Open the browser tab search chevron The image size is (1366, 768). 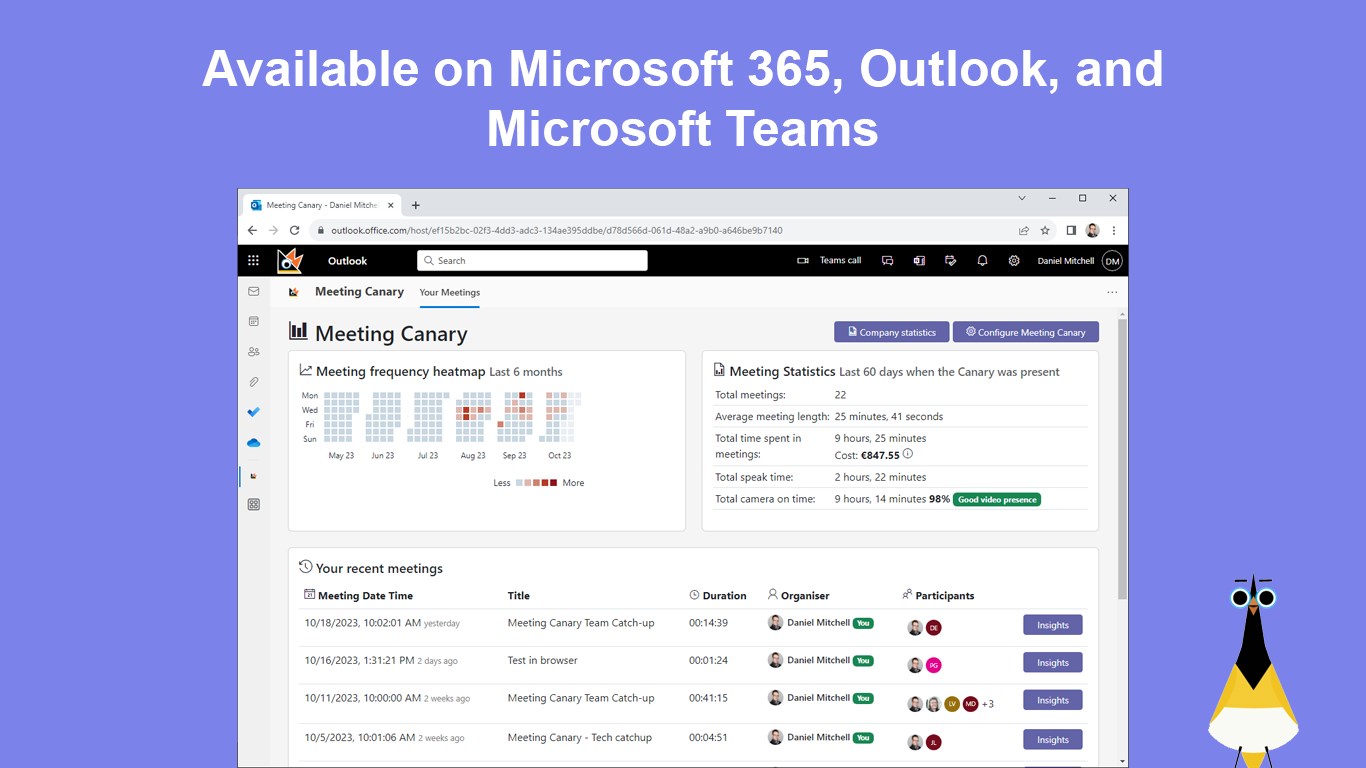pos(1021,198)
